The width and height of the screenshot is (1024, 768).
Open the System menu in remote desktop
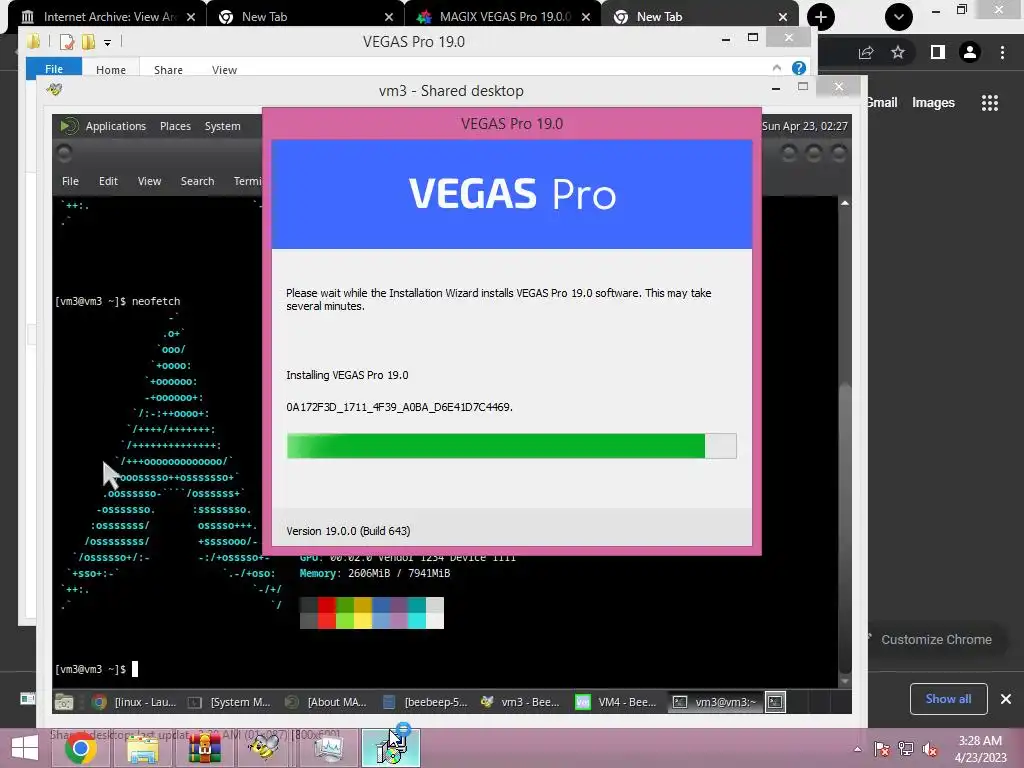[223, 126]
